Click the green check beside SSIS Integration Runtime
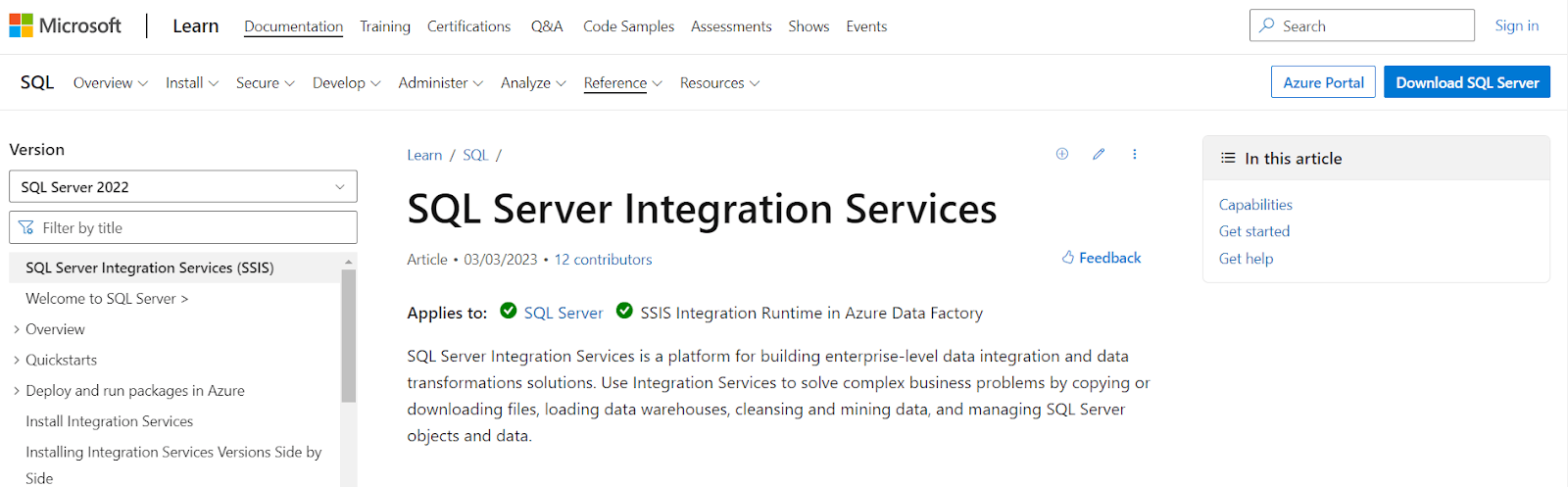This screenshot has width=1568, height=487. pos(624,311)
